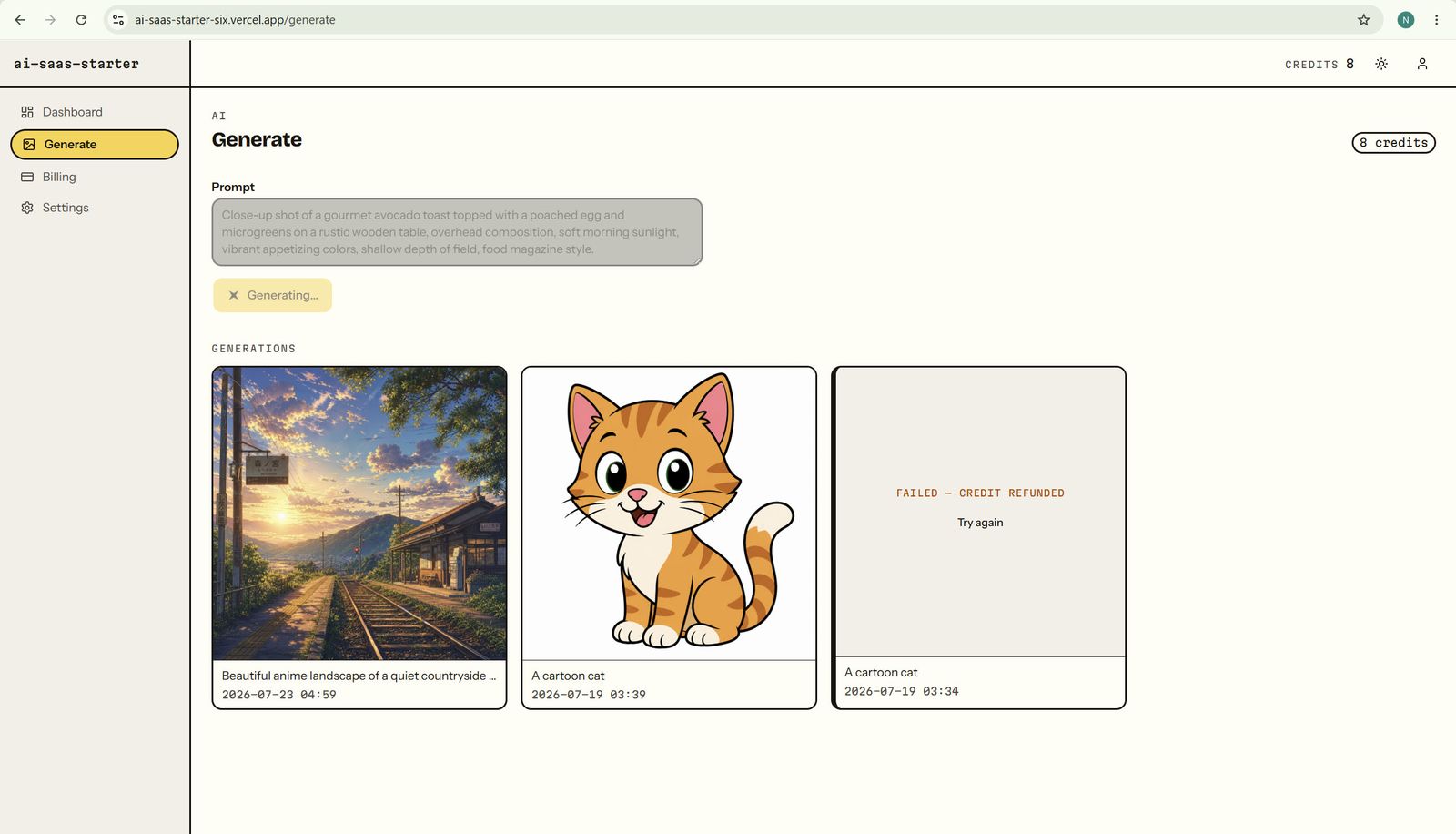Click the Prompt field label
This screenshot has width=1456, height=834.
pyautogui.click(x=233, y=187)
